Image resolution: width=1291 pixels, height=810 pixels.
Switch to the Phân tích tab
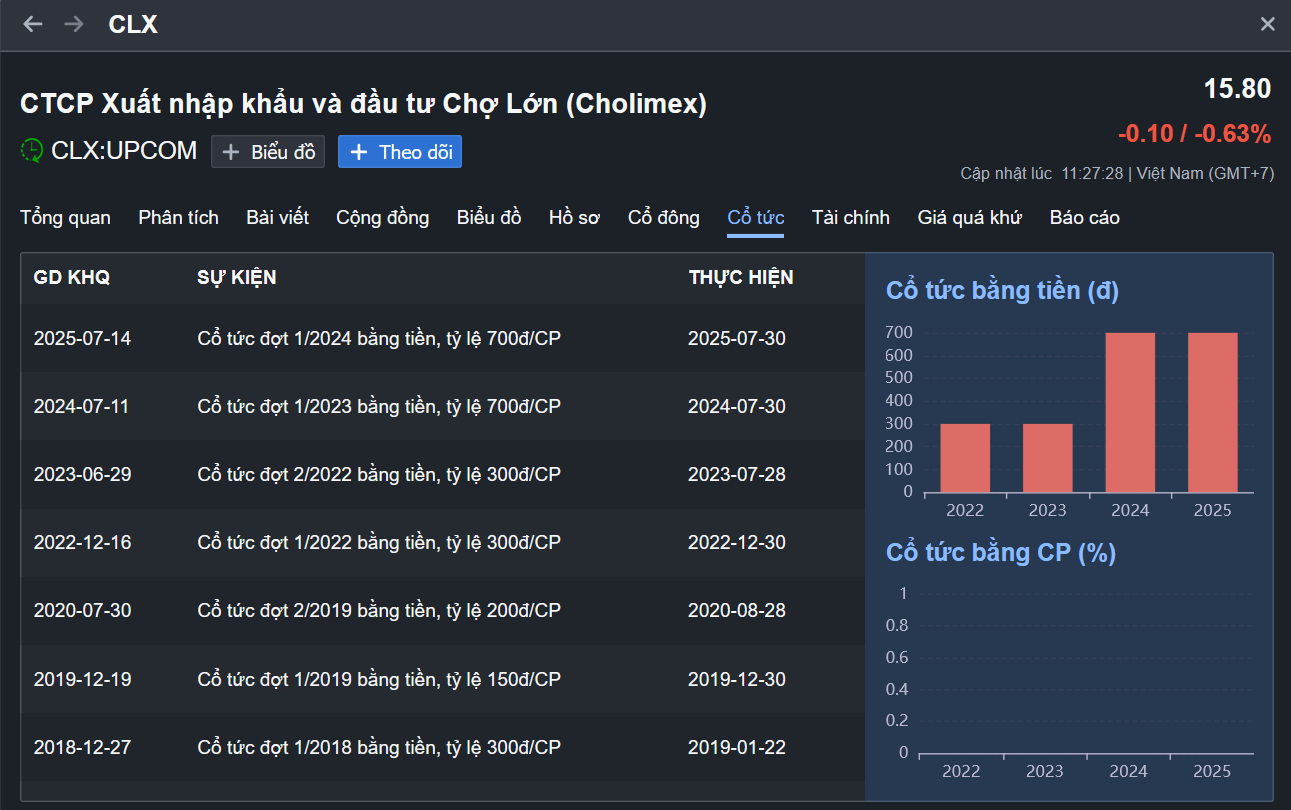click(x=179, y=218)
